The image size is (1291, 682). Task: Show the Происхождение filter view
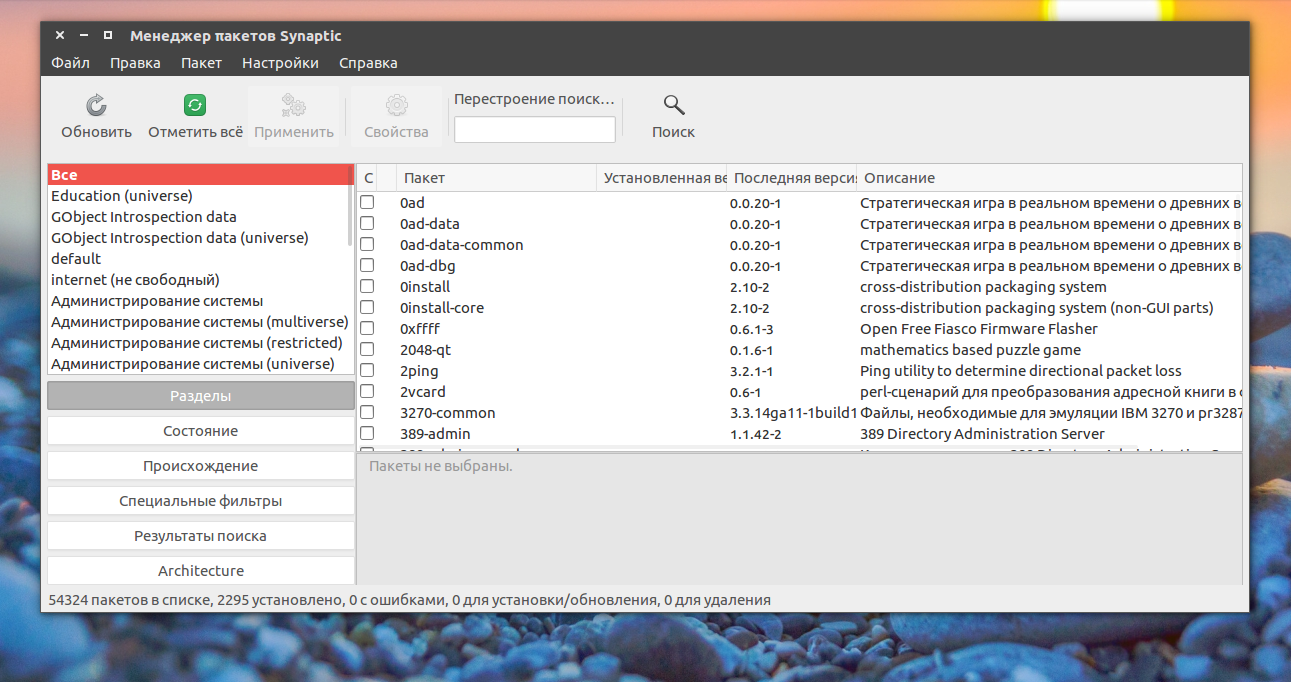pyautogui.click(x=201, y=466)
